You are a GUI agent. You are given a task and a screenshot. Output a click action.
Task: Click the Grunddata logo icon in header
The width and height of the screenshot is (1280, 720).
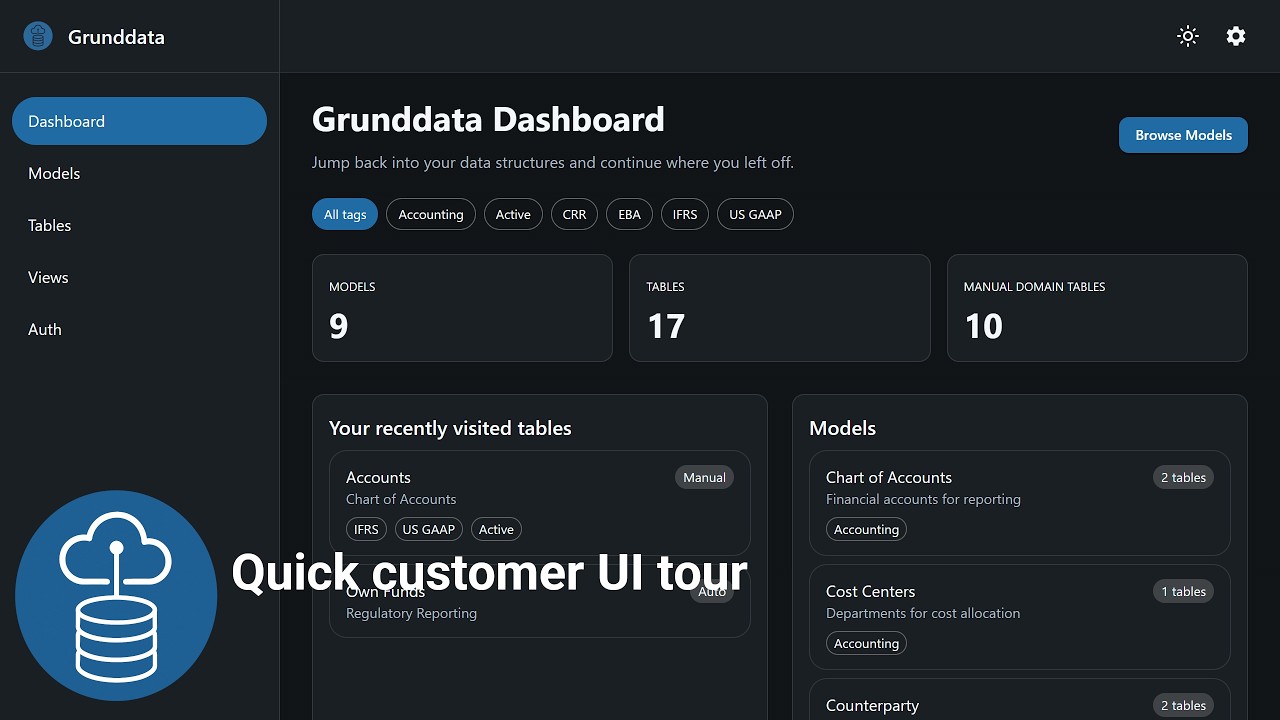point(38,37)
